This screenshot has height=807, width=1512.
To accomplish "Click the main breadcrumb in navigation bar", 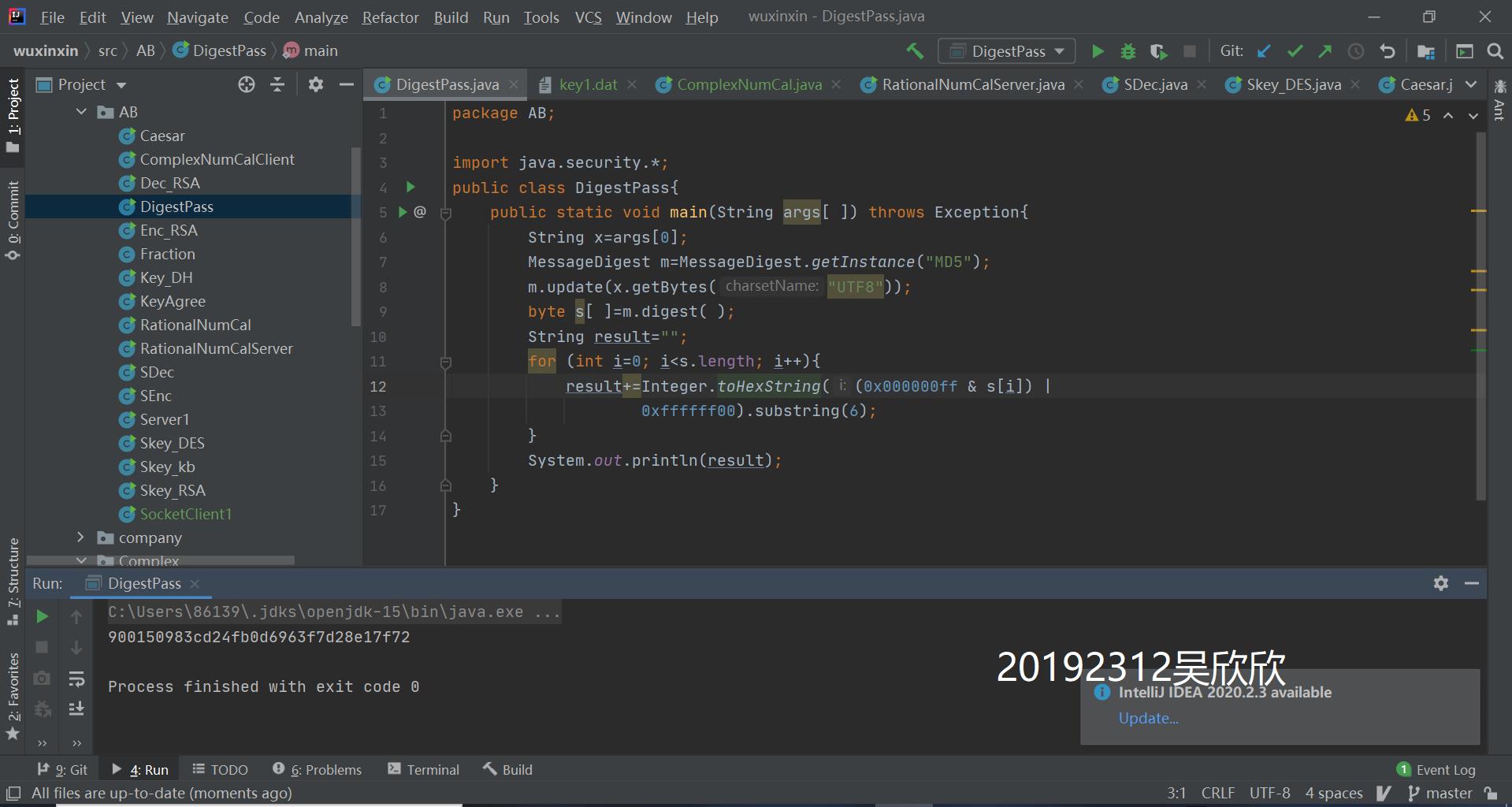I will click(x=311, y=50).
